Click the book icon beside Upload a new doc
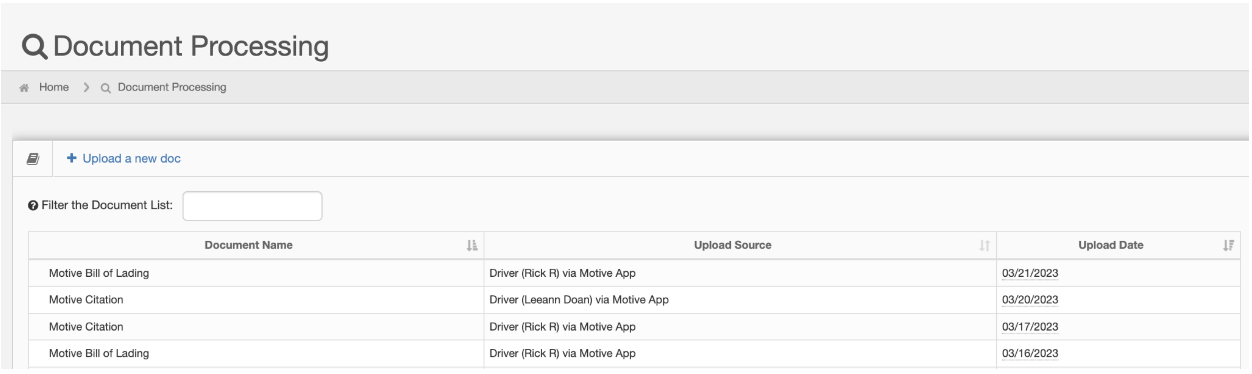 [x=33, y=158]
